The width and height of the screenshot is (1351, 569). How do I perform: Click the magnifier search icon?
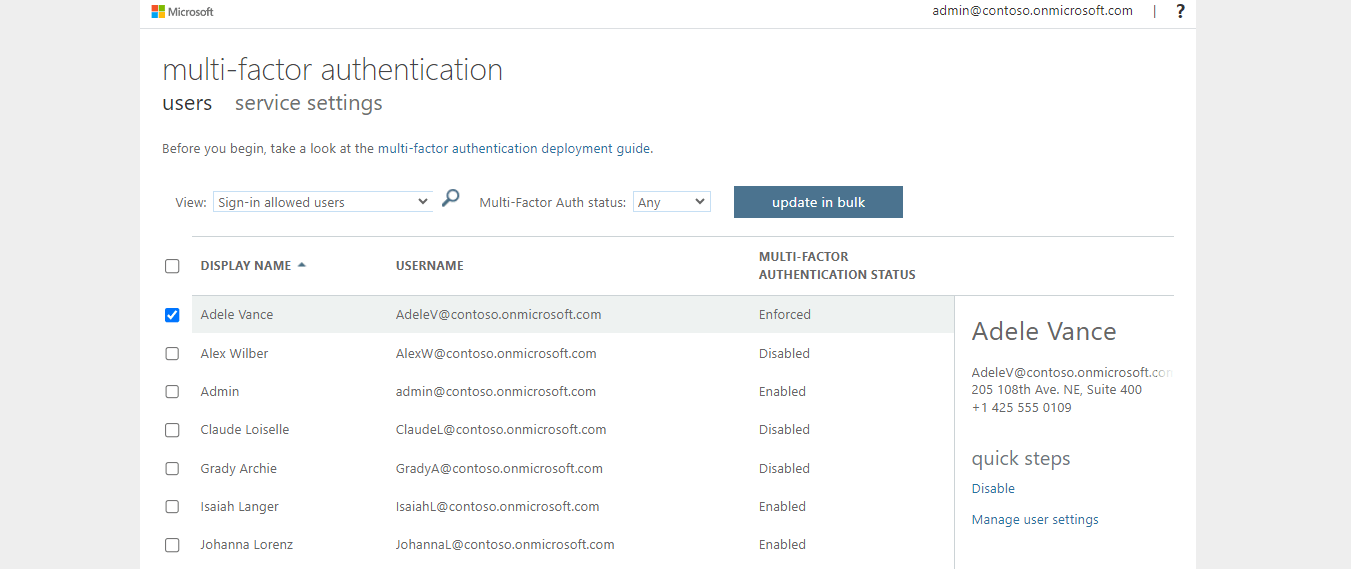[x=451, y=198]
